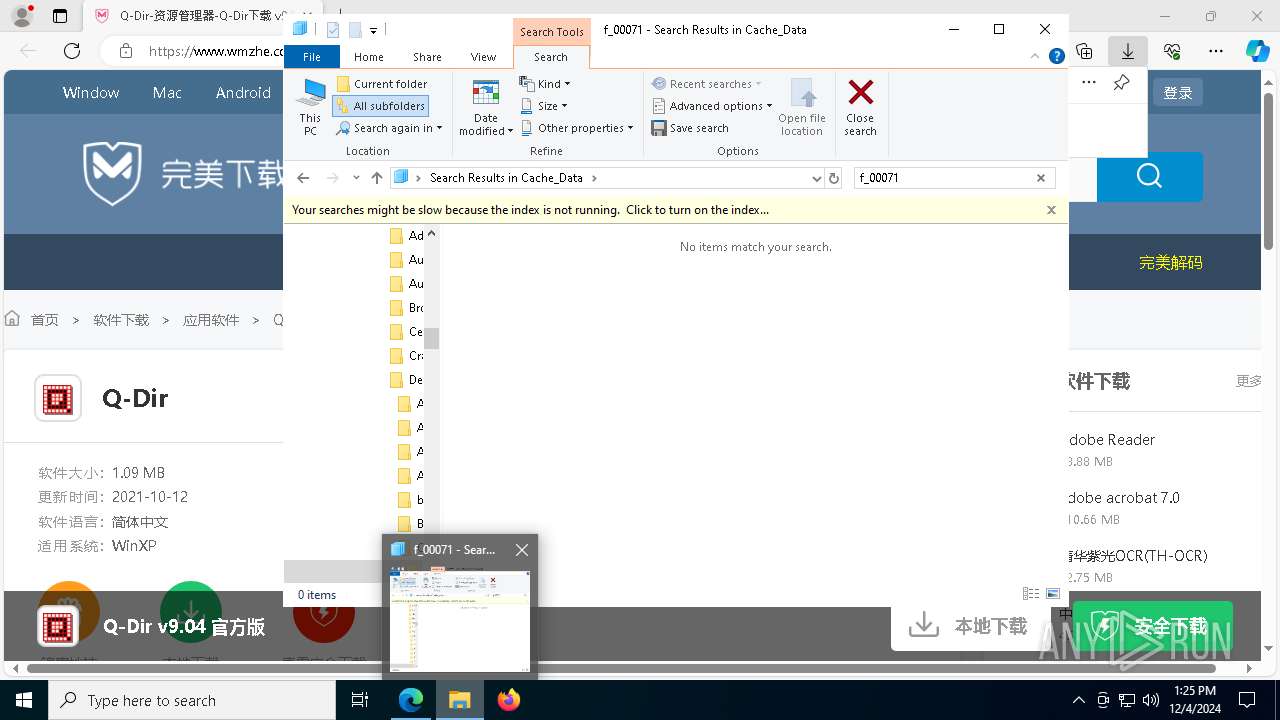This screenshot has height=720, width=1280.
Task: Open Explorer Help question mark
Action: click(1056, 57)
